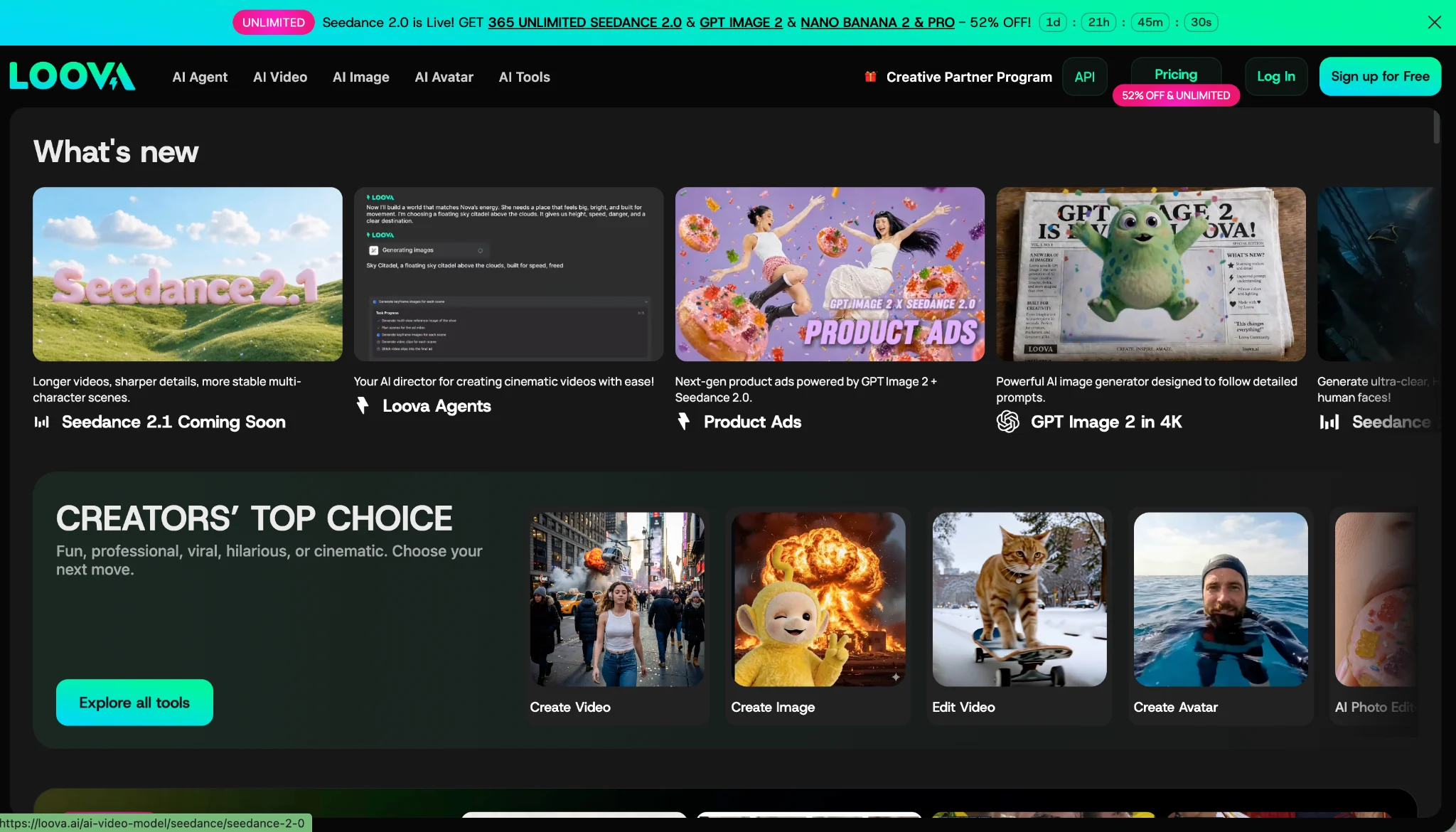Click the OpenAI logo beside GPT Image 2

[x=1008, y=422]
